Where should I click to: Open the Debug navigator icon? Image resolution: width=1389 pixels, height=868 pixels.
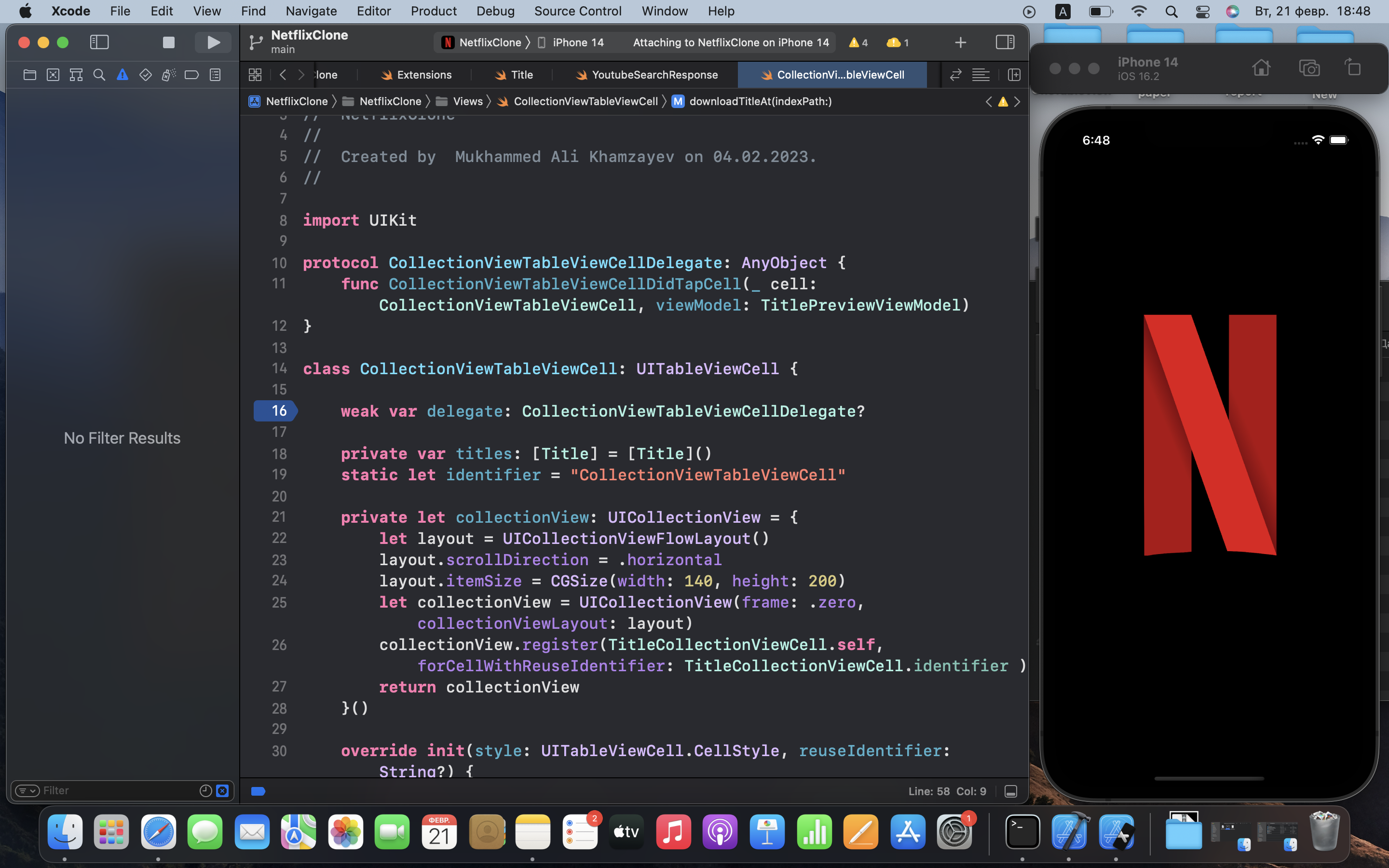coord(168,75)
